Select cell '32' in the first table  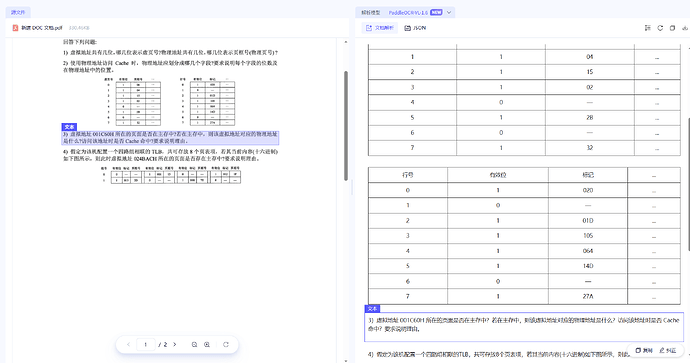[x=590, y=148]
